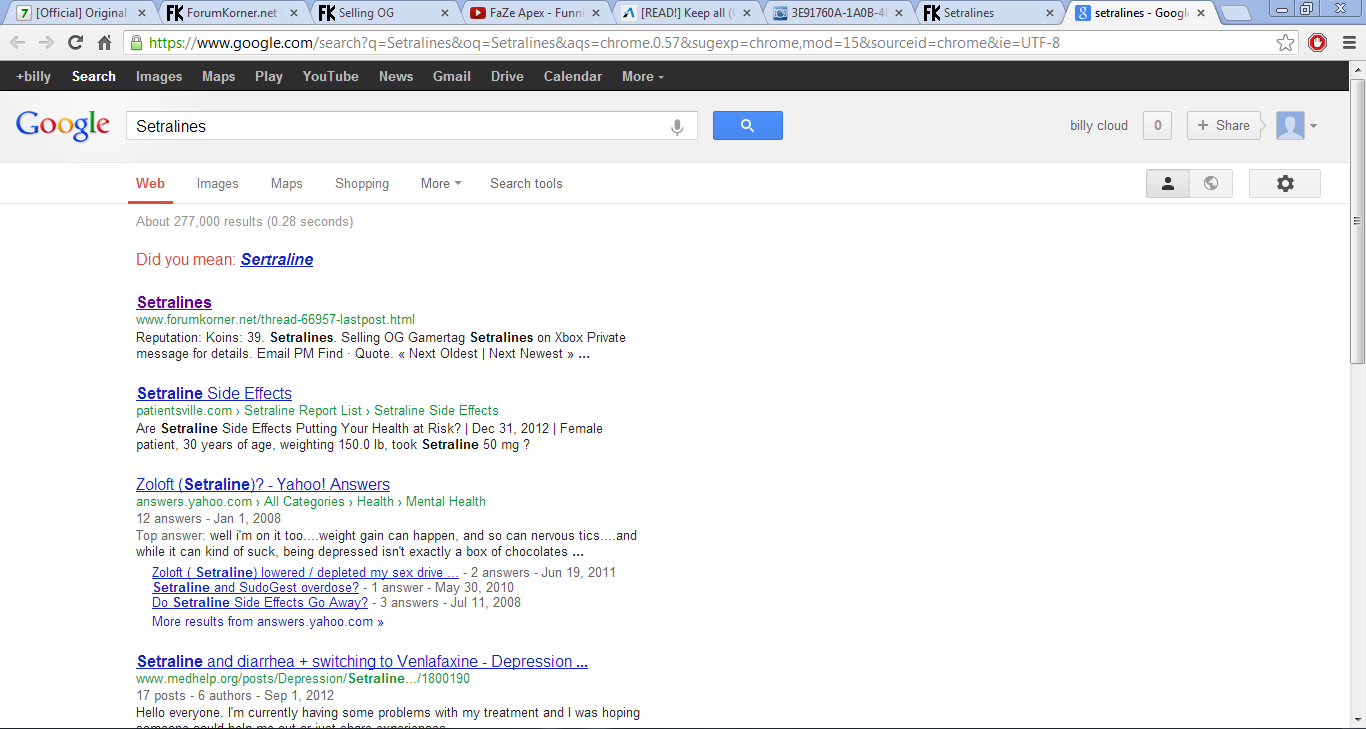The height and width of the screenshot is (729, 1366).
Task: Select the Maps results tab below search box
Action: point(286,183)
